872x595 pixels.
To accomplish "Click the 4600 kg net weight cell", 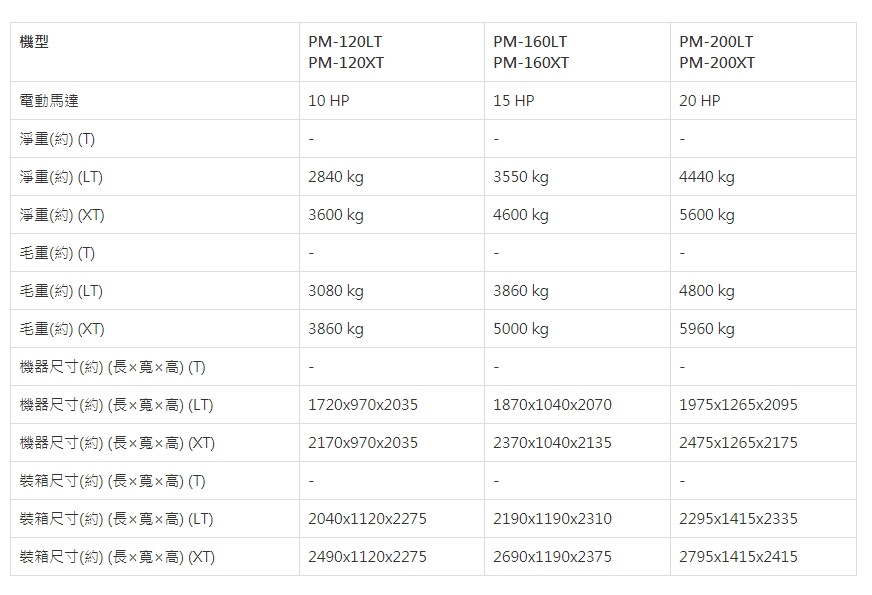I will 521,215.
